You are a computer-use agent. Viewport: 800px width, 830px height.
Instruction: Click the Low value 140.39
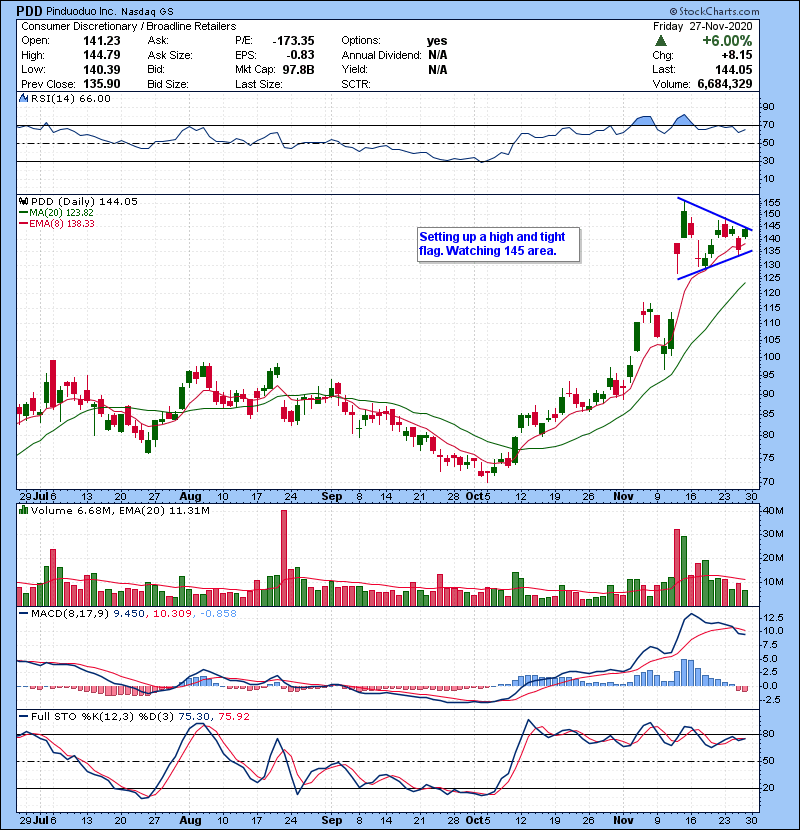pyautogui.click(x=102, y=69)
